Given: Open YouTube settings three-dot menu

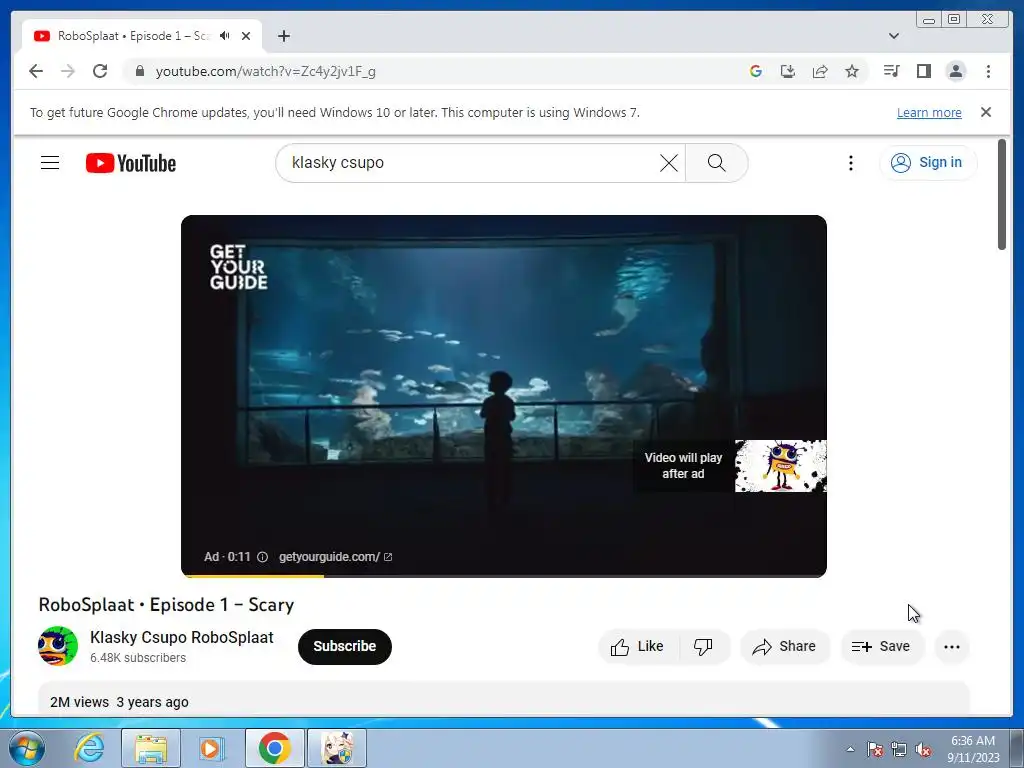Looking at the screenshot, I should pos(850,163).
